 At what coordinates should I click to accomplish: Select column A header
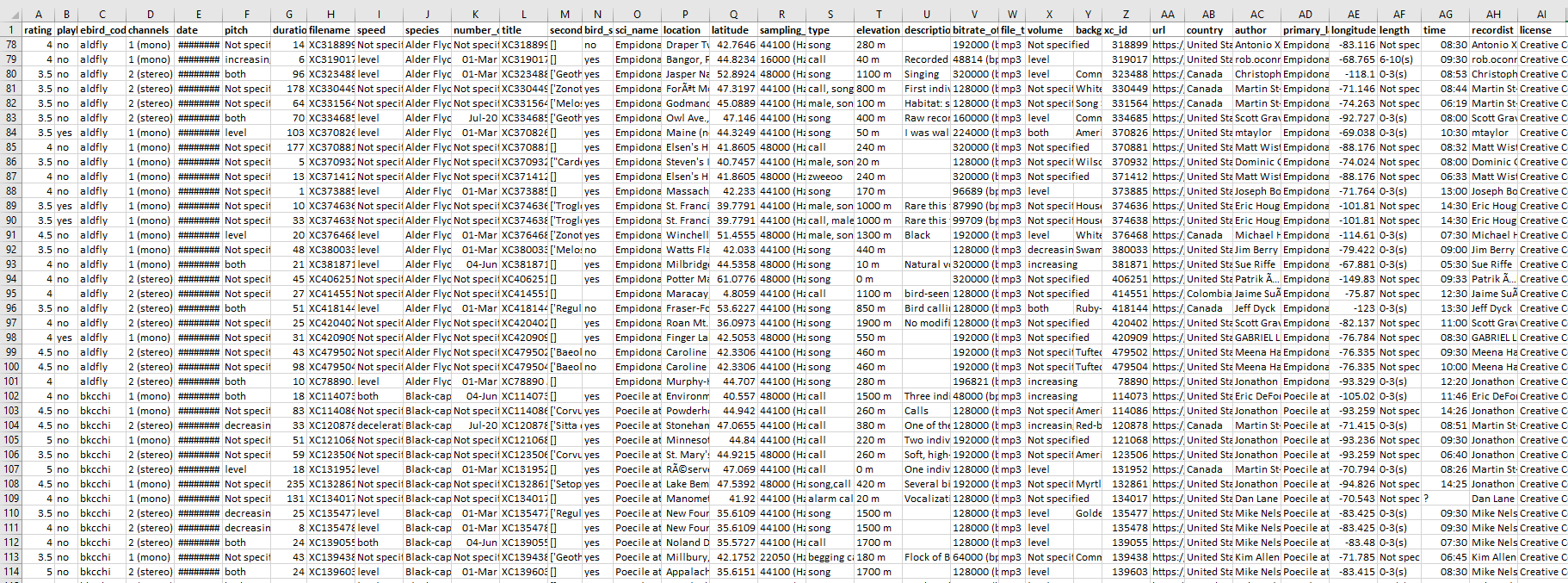pyautogui.click(x=38, y=14)
